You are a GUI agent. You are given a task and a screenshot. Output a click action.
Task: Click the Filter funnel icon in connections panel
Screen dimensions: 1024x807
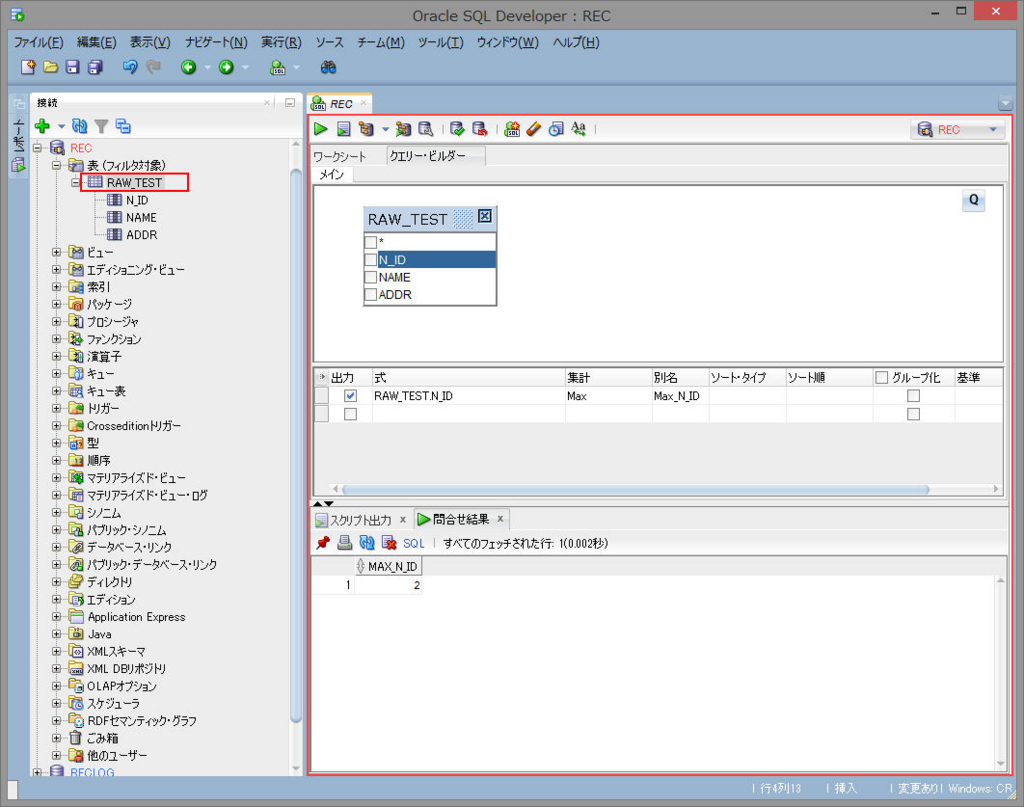[x=101, y=125]
